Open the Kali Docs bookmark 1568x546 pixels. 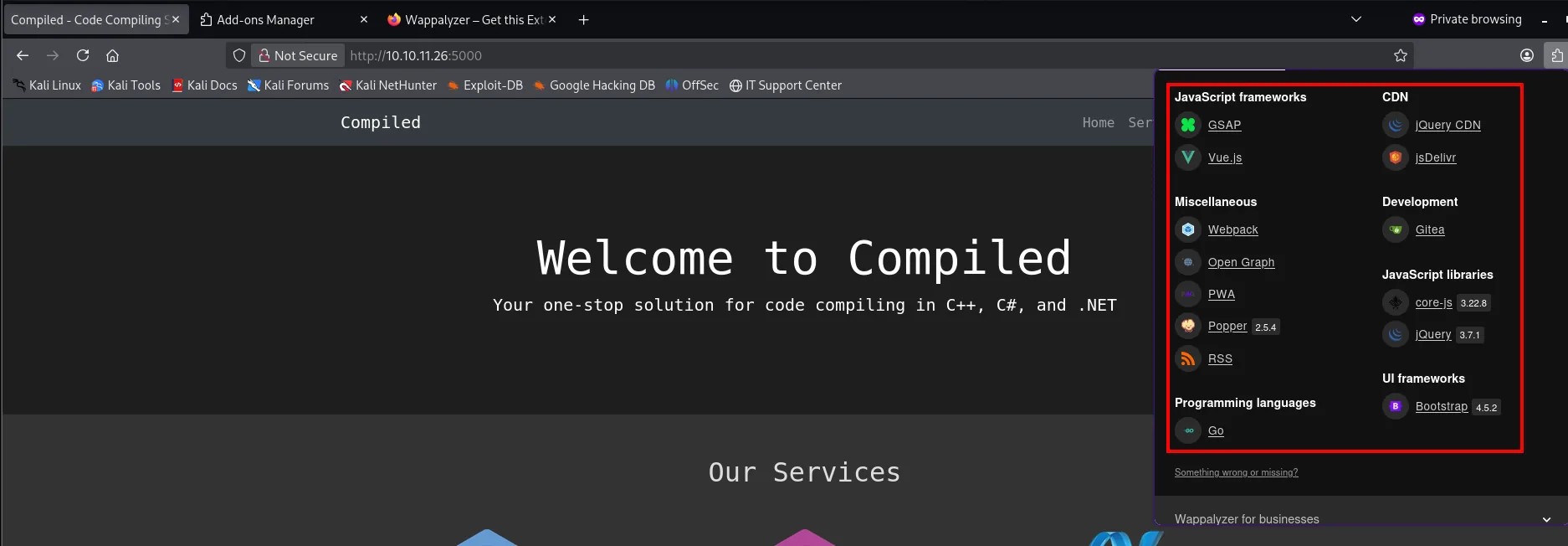click(x=204, y=85)
